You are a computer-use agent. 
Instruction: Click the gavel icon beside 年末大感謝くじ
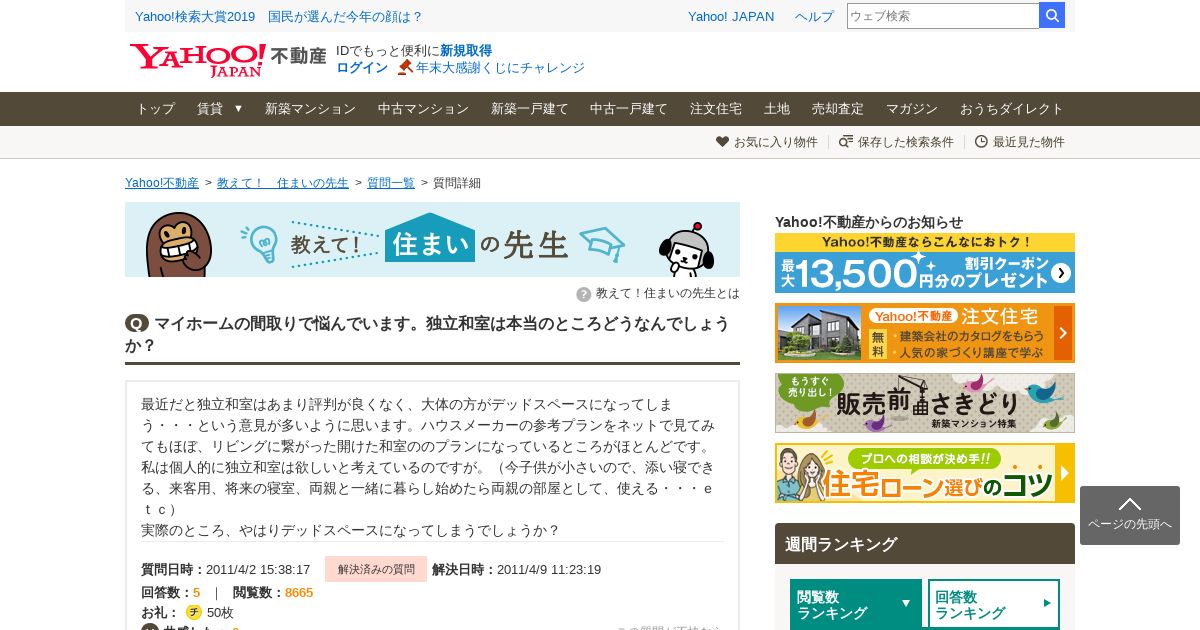[x=405, y=67]
